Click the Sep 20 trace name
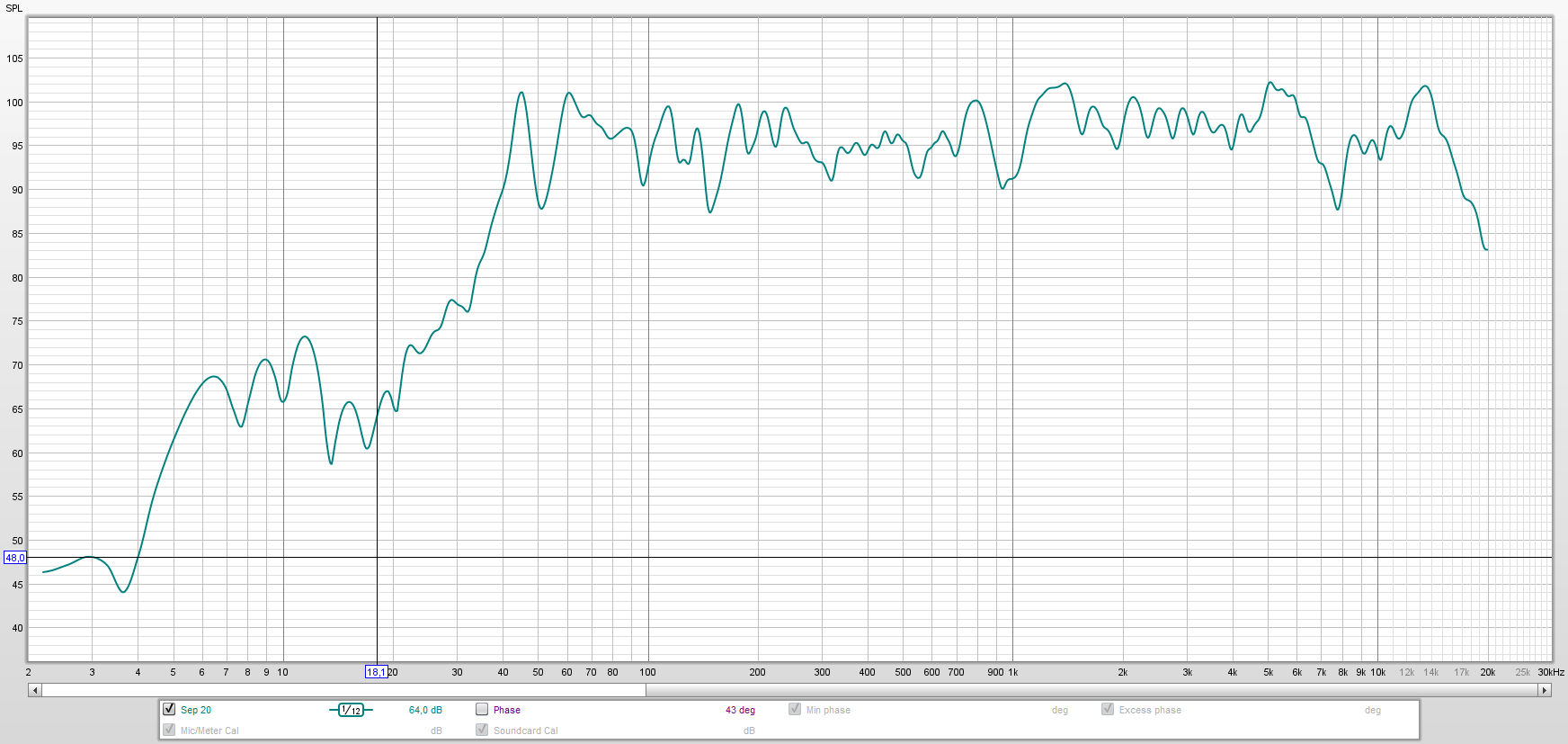 pyautogui.click(x=196, y=710)
